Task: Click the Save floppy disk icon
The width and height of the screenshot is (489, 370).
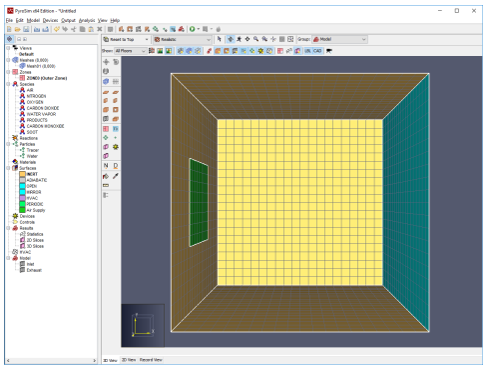Action: pyautogui.click(x=26, y=29)
